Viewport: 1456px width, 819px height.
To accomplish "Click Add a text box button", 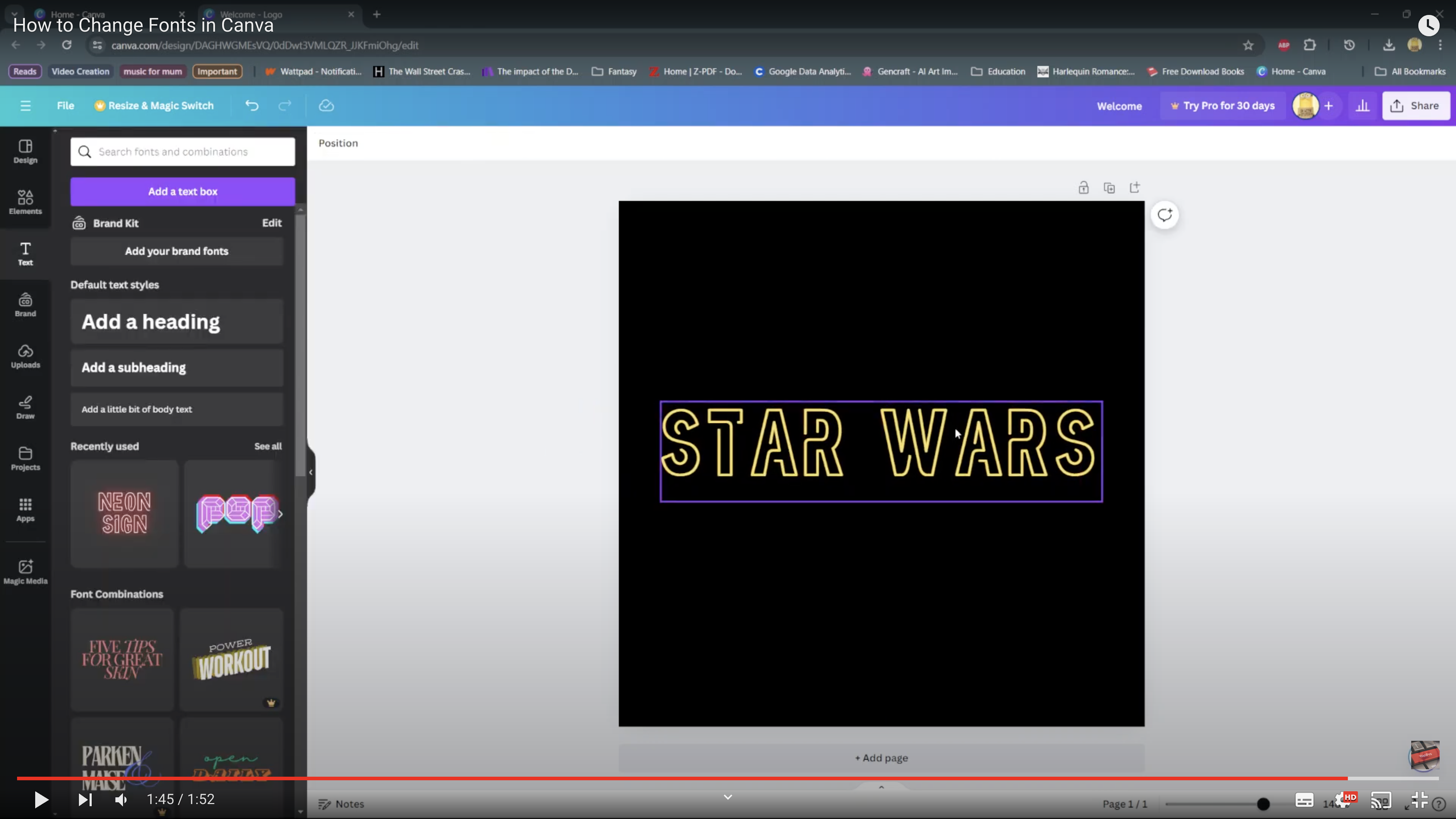I will point(183,192).
